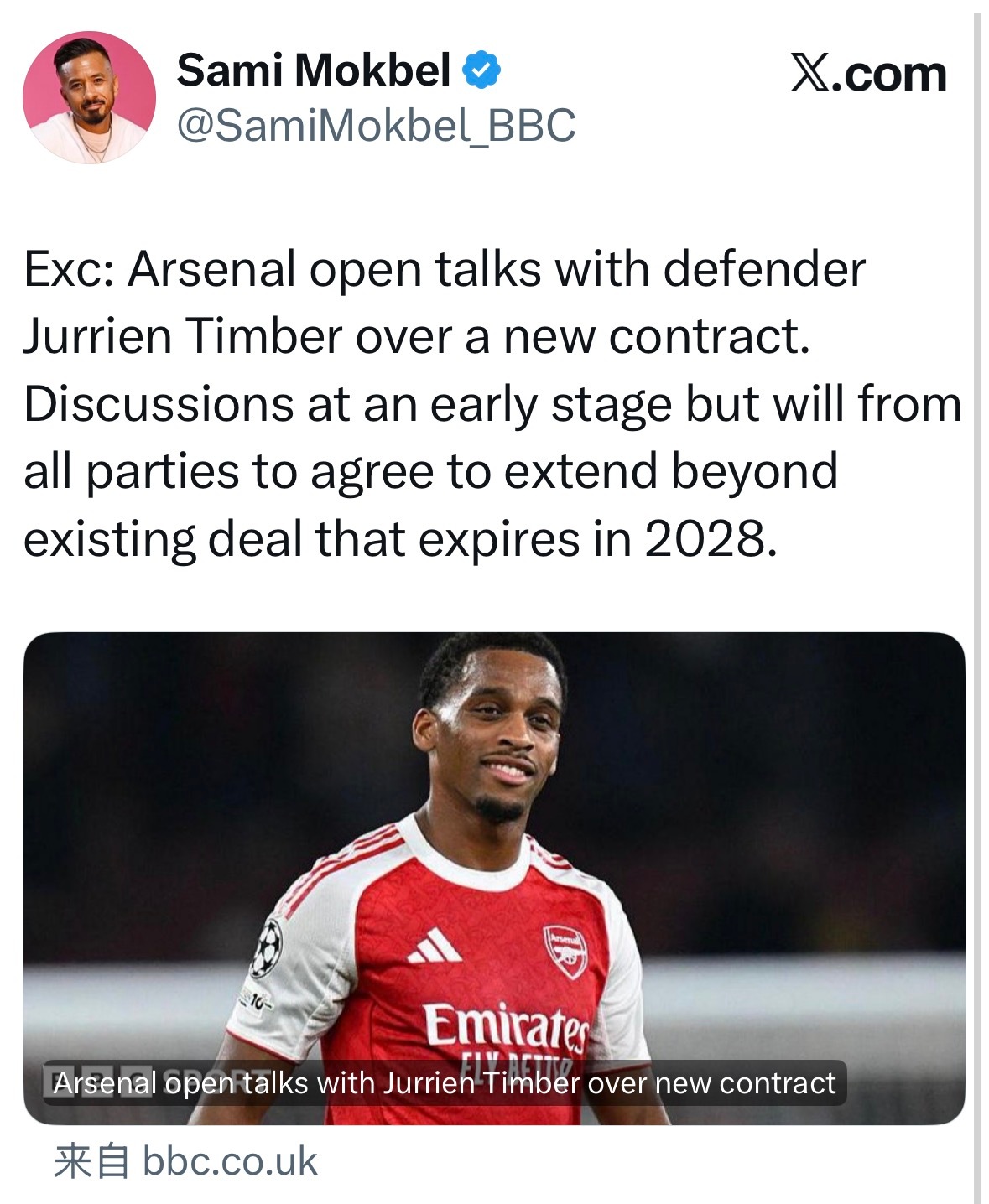Open the @SamiMokbel_BBC handle link
This screenshot has width=989, height=1204.
point(376,126)
